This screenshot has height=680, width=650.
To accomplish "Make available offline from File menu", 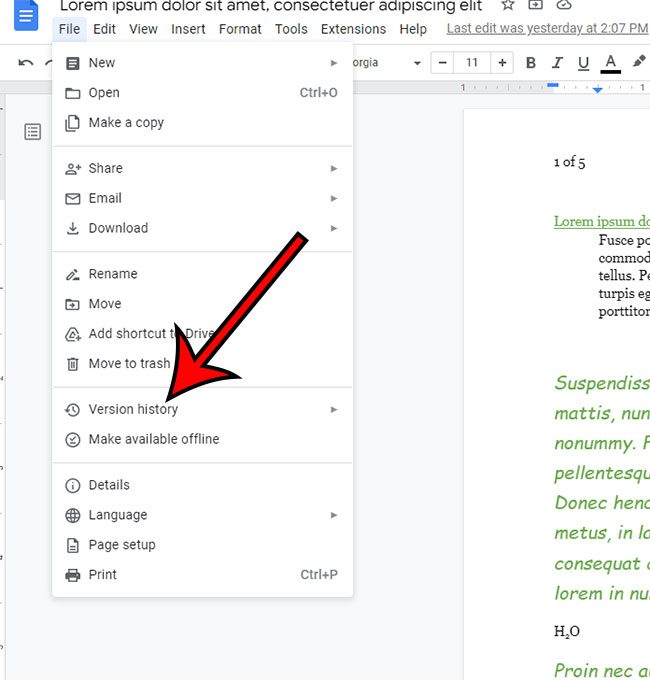I will click(x=153, y=439).
